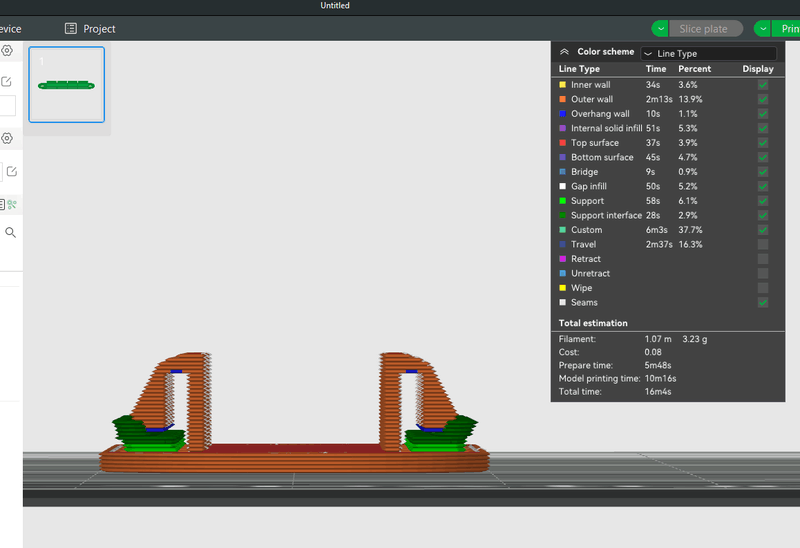Click the Travel label
The height and width of the screenshot is (548, 800).
click(583, 244)
